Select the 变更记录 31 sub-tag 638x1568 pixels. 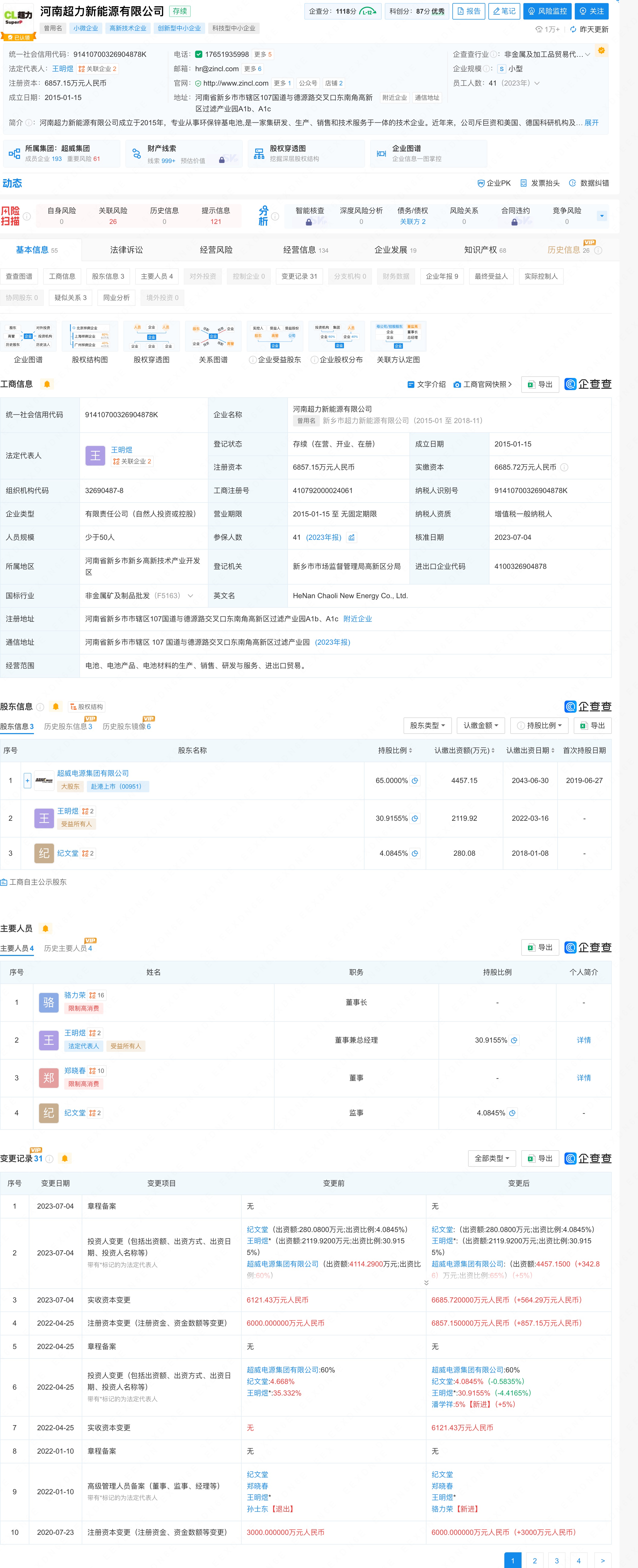pyautogui.click(x=299, y=276)
